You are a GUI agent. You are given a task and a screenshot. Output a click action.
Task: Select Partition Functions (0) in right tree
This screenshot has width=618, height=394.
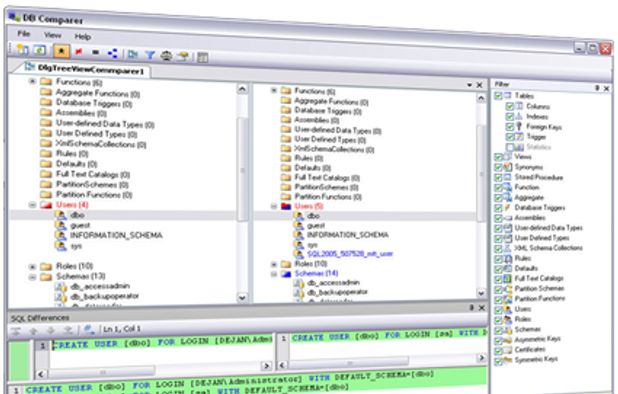tap(328, 196)
